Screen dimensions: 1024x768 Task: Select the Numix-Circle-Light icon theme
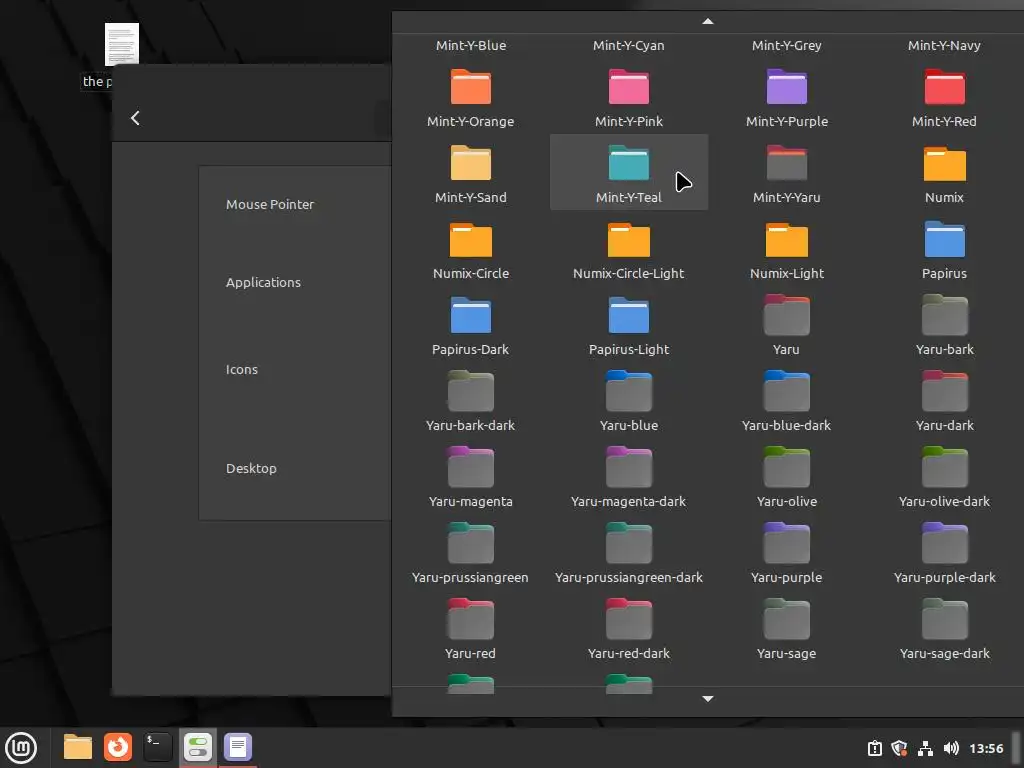(628, 248)
